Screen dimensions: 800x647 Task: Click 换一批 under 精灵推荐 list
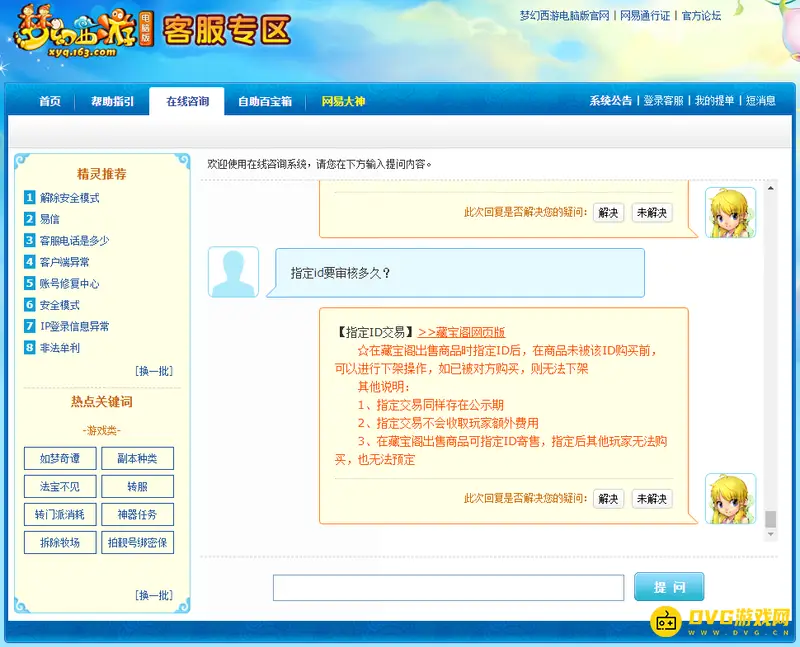click(154, 371)
